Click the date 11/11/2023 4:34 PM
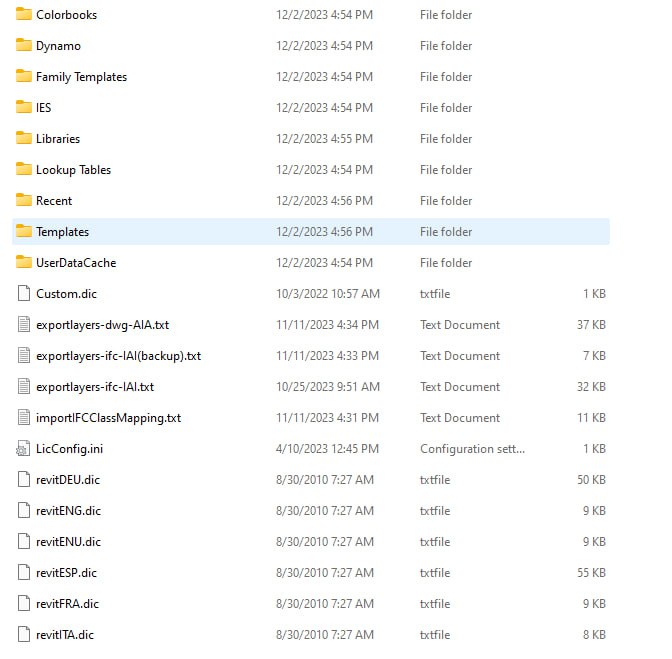 coord(327,325)
